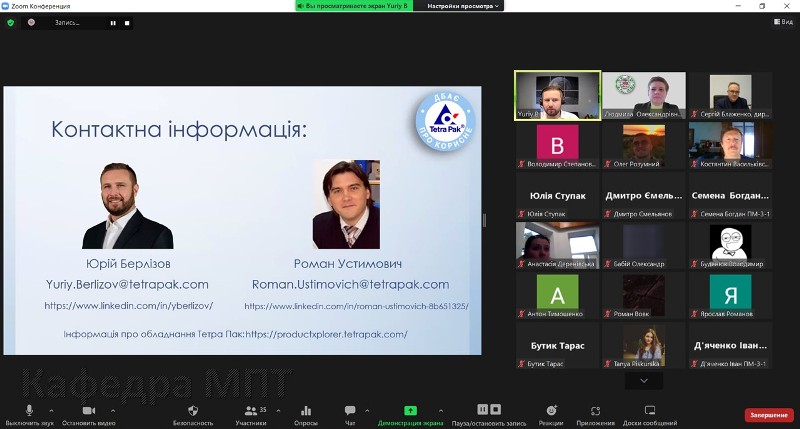Click Roman.Ustimovich@tetrapak.com email on slide
Image resolution: width=800 pixels, height=429 pixels.
(351, 284)
